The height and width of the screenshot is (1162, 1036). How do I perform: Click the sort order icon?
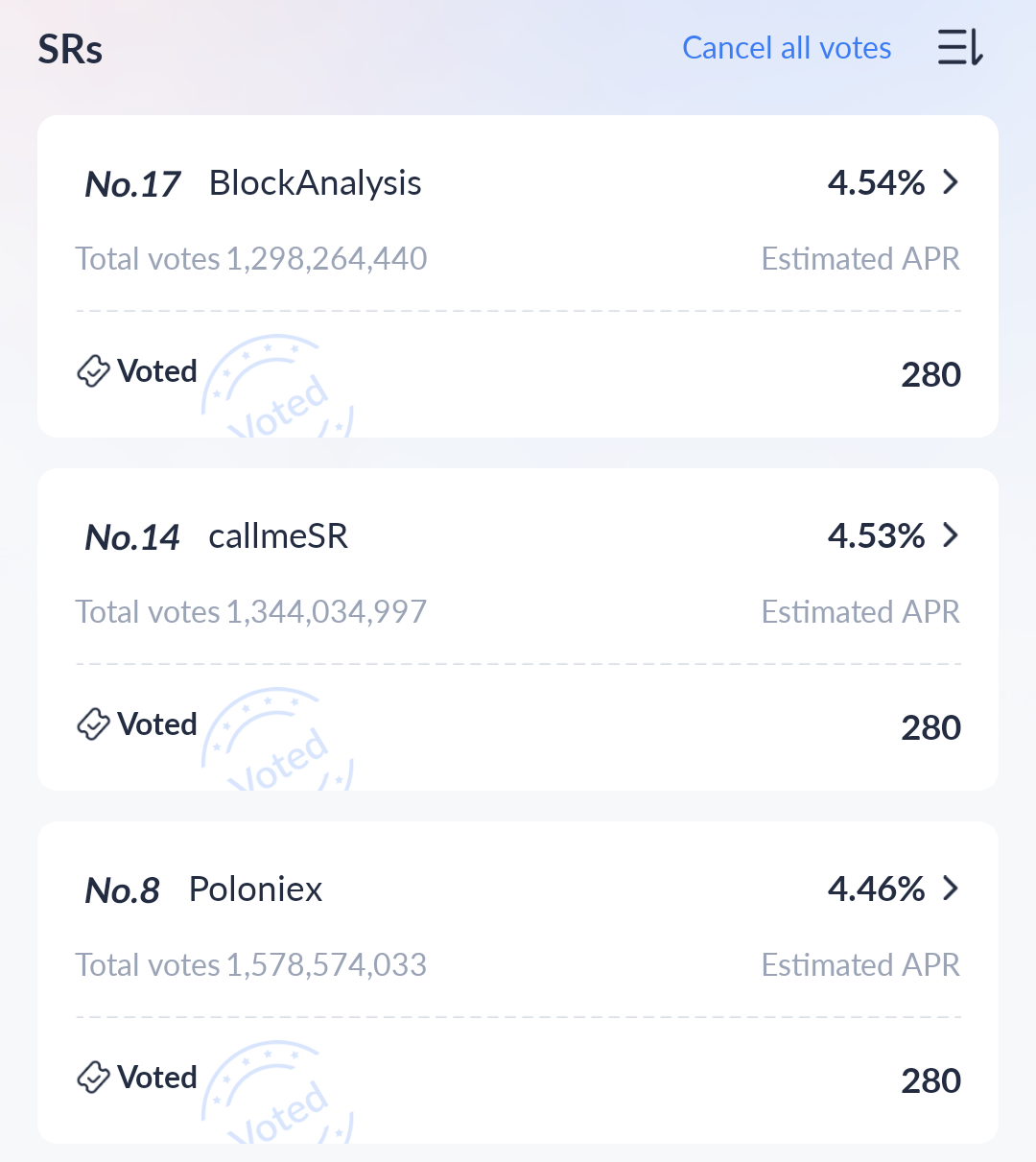960,47
